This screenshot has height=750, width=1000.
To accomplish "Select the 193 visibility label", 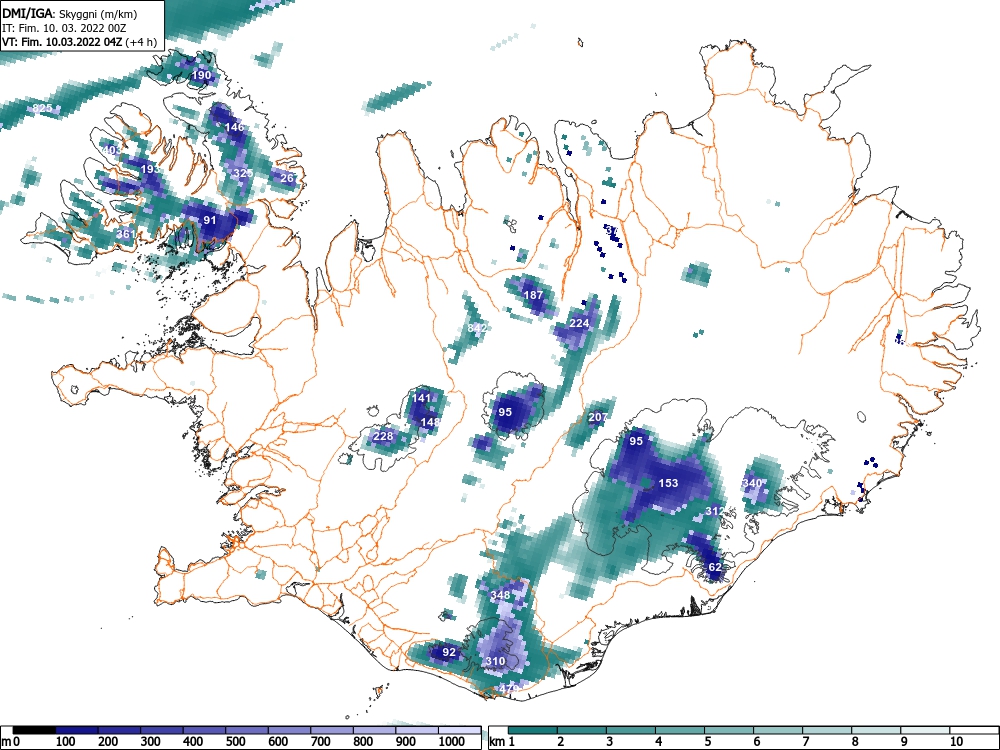I will [x=151, y=169].
